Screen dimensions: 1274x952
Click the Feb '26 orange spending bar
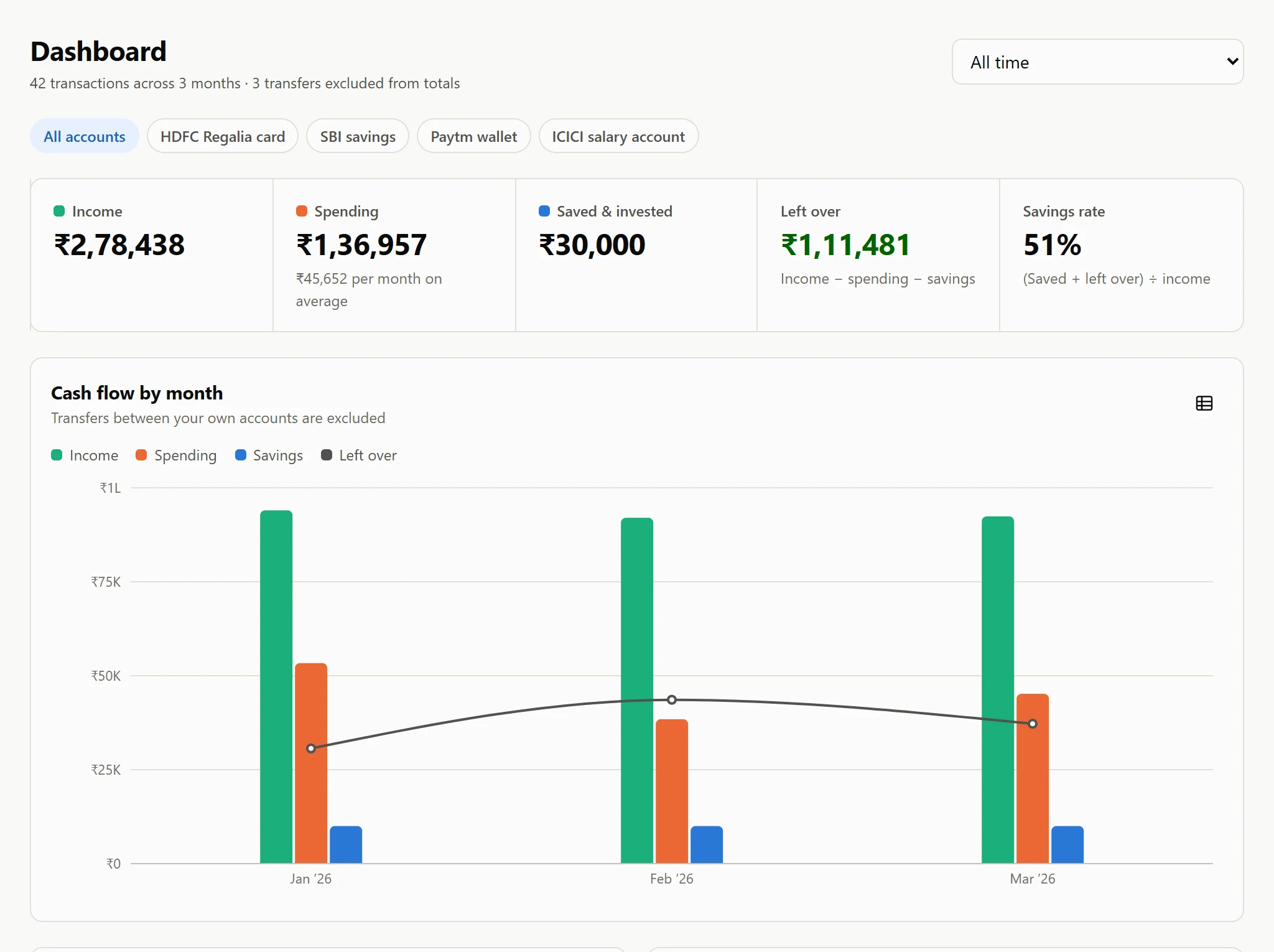tap(672, 791)
